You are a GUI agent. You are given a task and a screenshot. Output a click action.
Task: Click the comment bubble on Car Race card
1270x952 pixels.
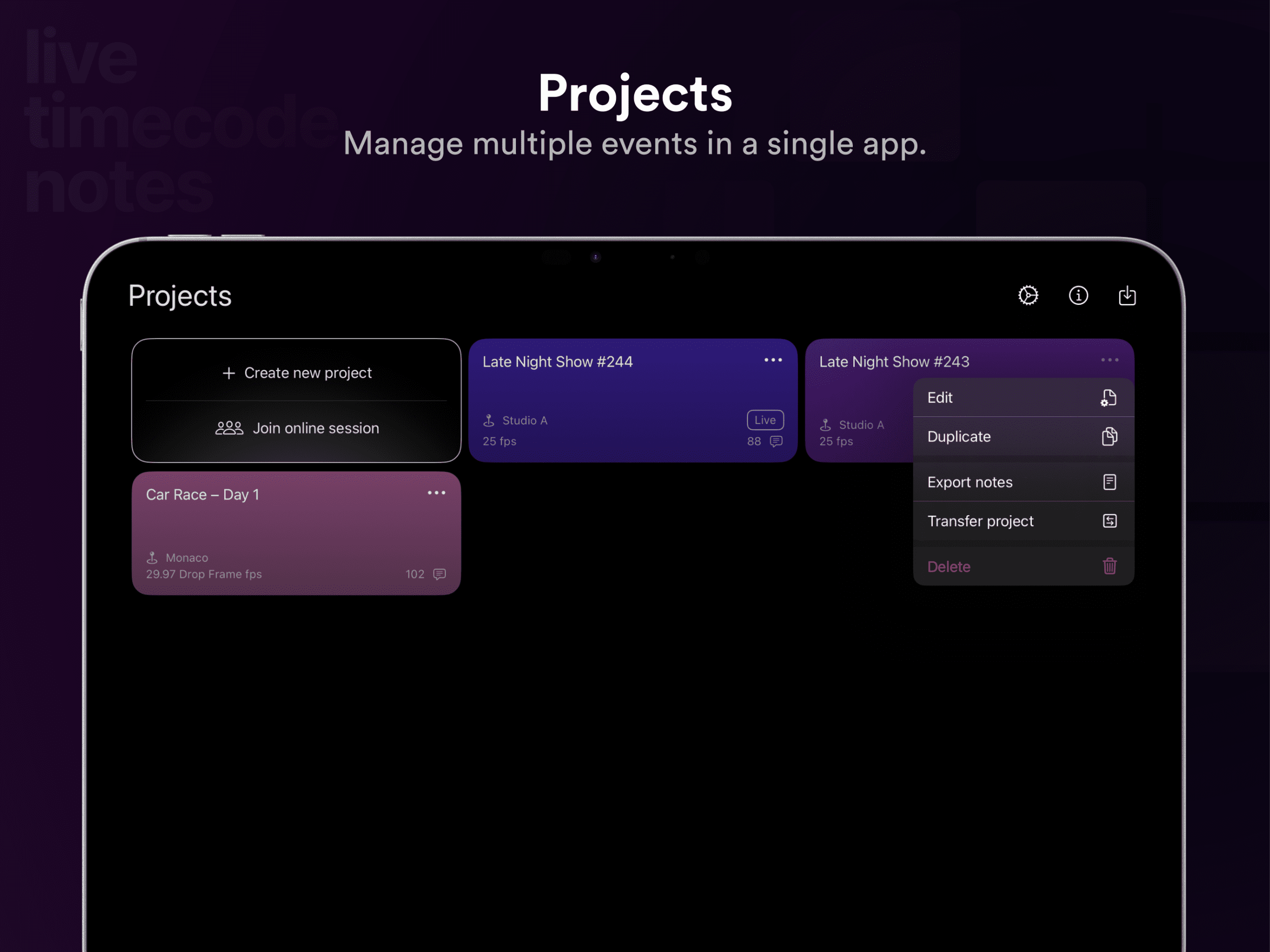(x=439, y=574)
